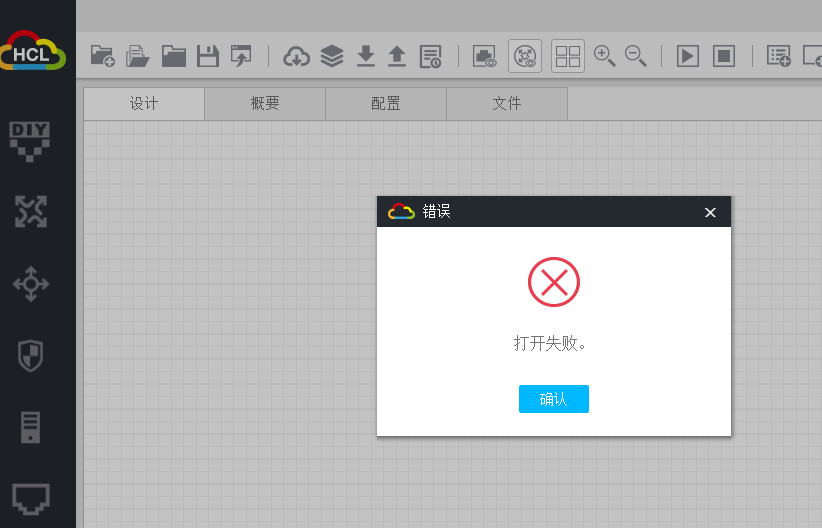
Task: Open the Ethernet port sidebar category
Action: 31,498
